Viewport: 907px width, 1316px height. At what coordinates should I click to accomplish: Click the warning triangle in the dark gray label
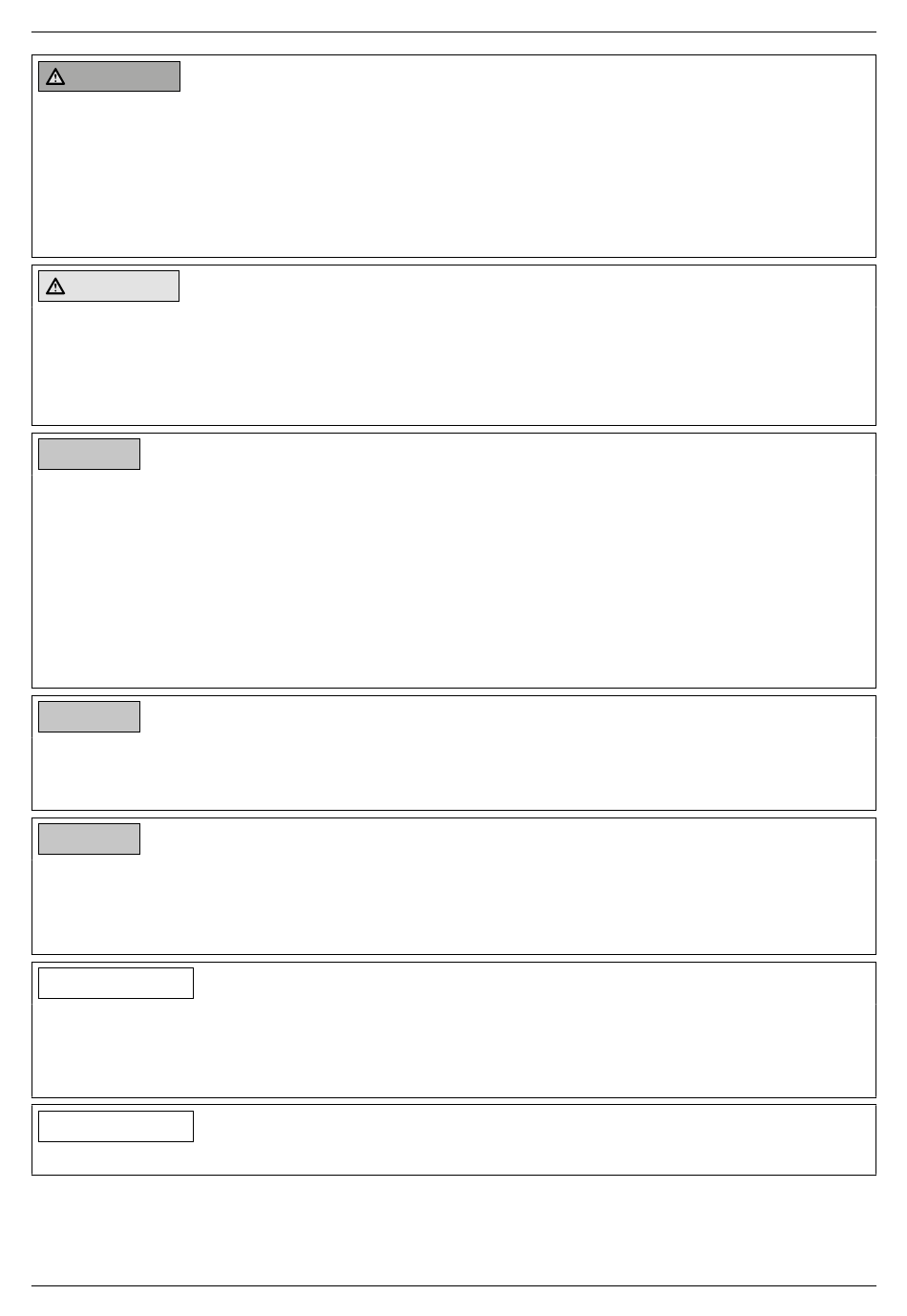tap(55, 77)
